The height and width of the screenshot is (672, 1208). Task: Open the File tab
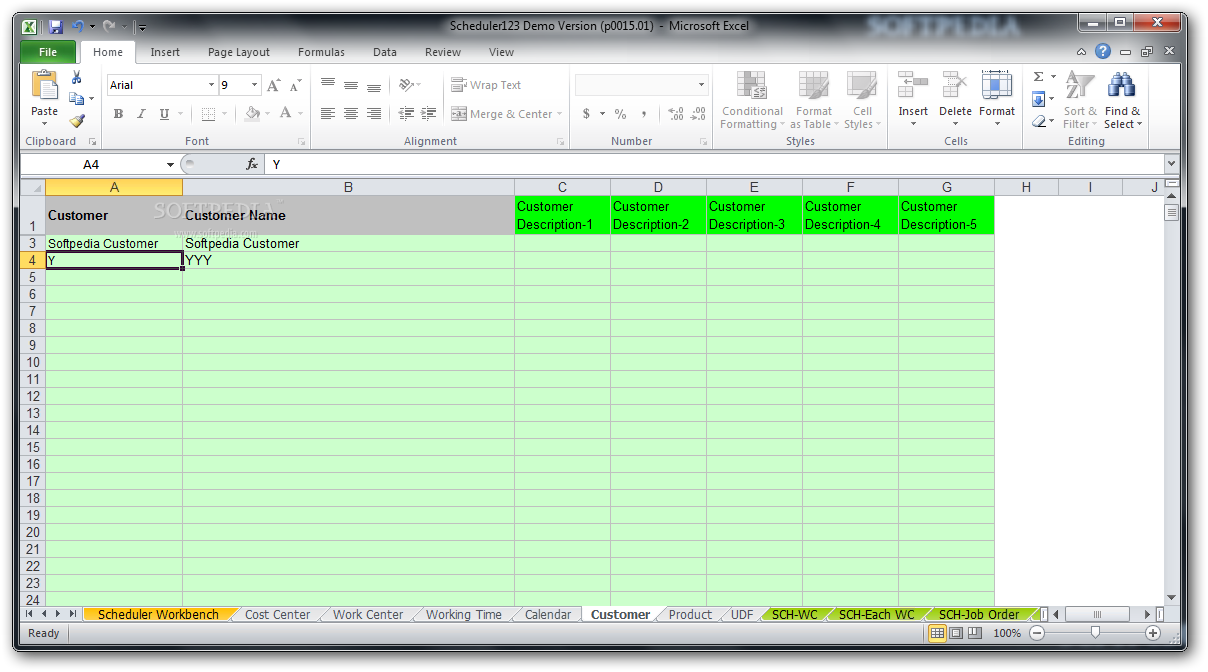(47, 52)
